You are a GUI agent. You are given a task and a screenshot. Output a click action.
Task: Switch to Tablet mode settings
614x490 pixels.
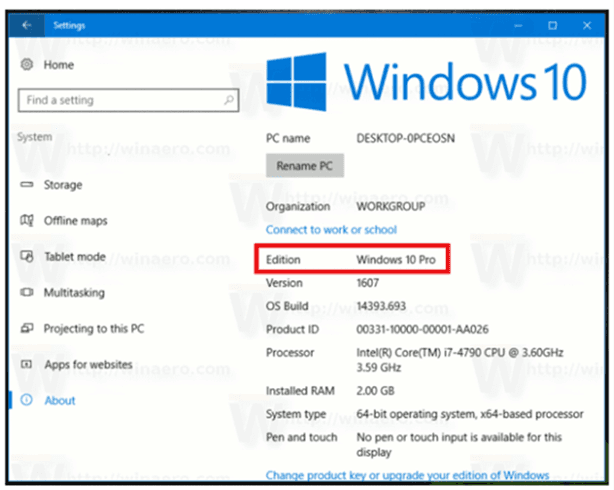pyautogui.click(x=75, y=257)
